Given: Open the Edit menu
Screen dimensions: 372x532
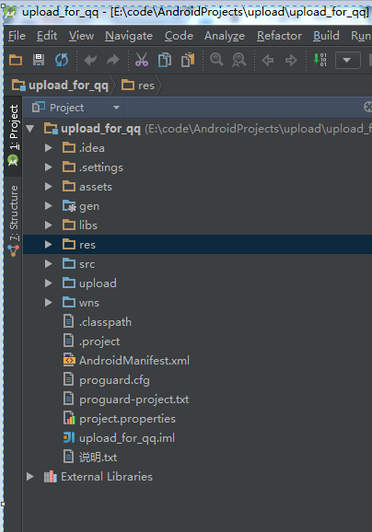Looking at the screenshot, I should (47, 36).
